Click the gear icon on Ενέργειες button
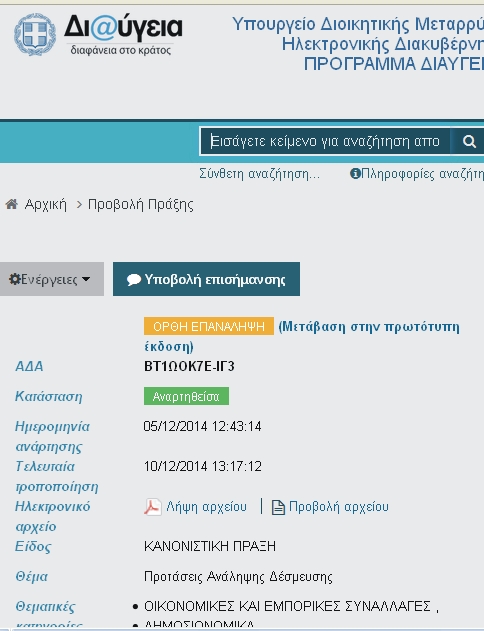Screen dimensions: 484x631 [14, 279]
